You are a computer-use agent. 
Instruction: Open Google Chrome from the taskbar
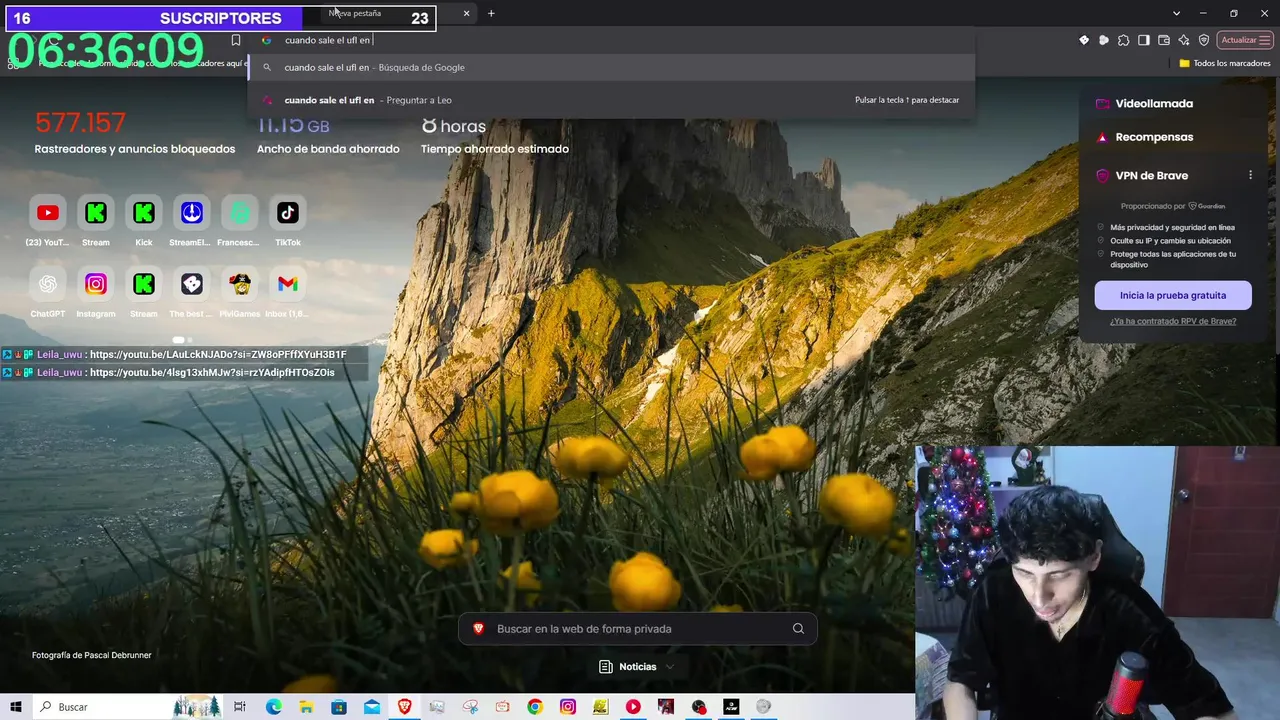tap(535, 707)
